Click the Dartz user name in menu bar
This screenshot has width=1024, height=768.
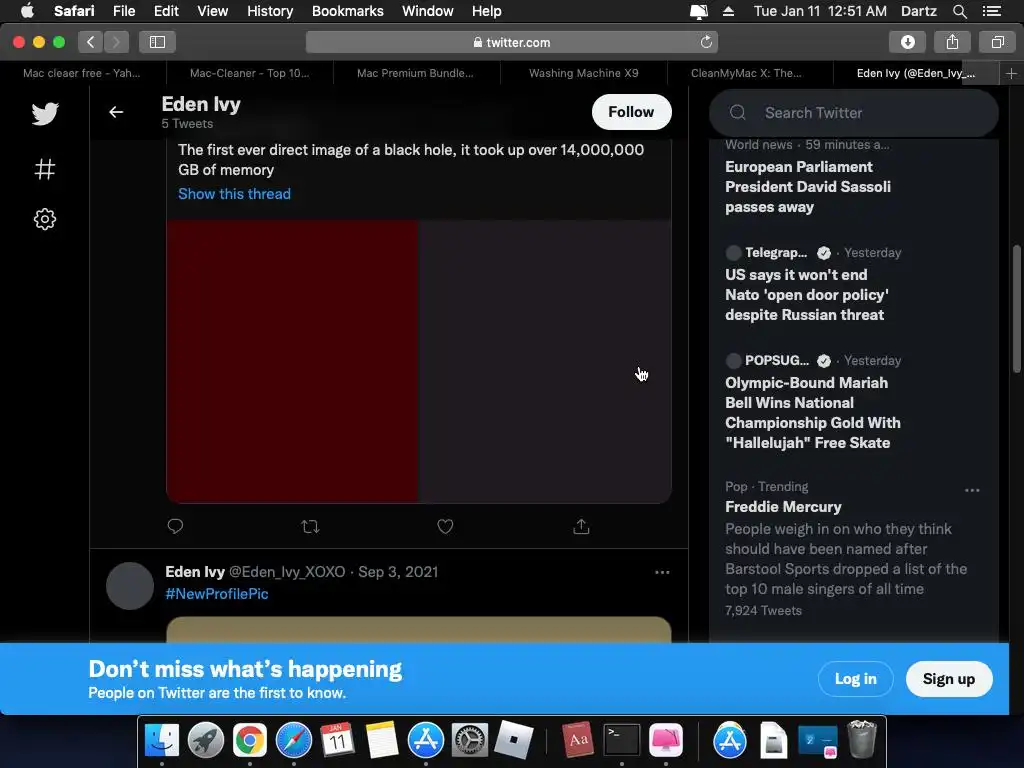[918, 11]
